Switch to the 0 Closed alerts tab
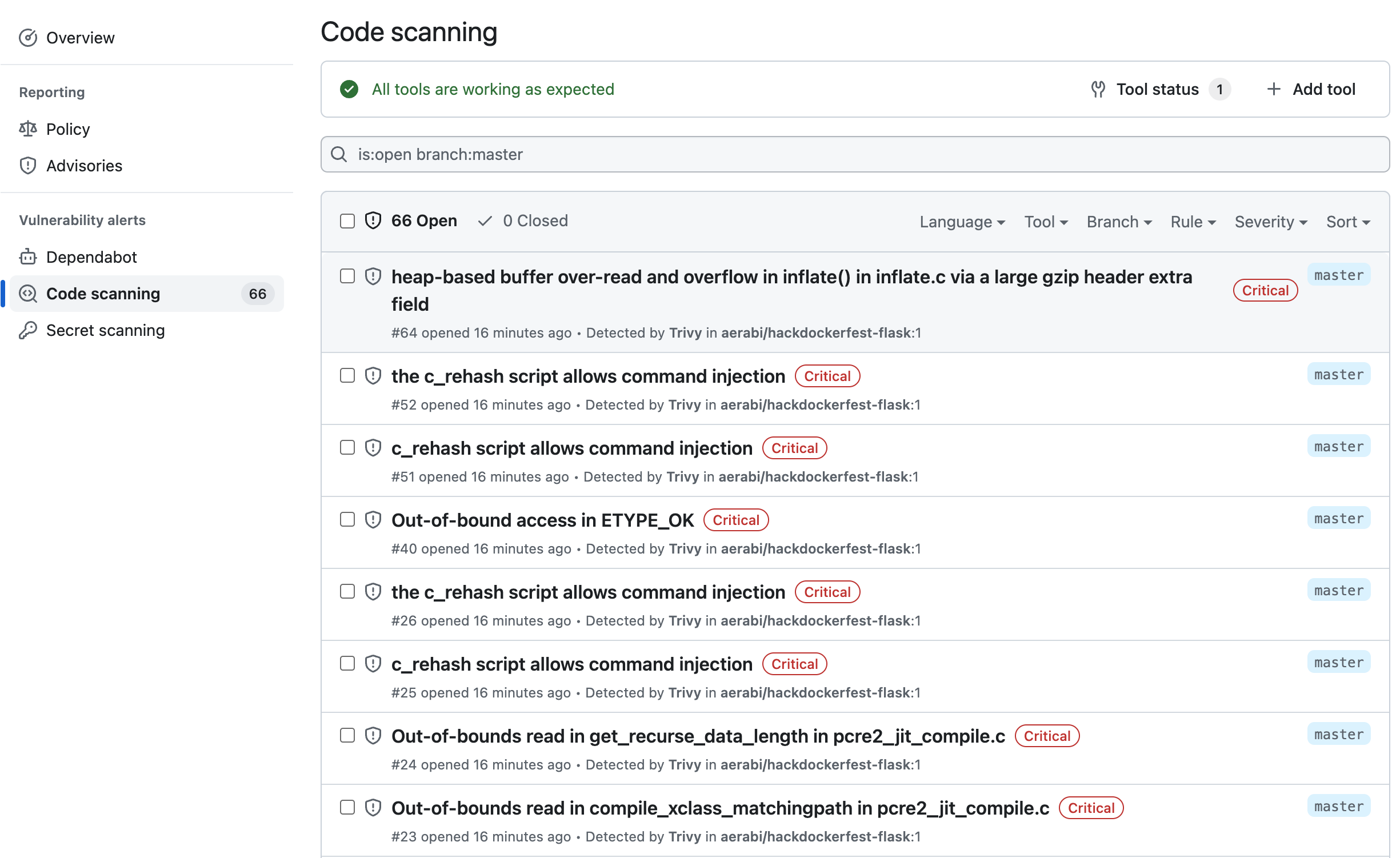 coord(523,221)
